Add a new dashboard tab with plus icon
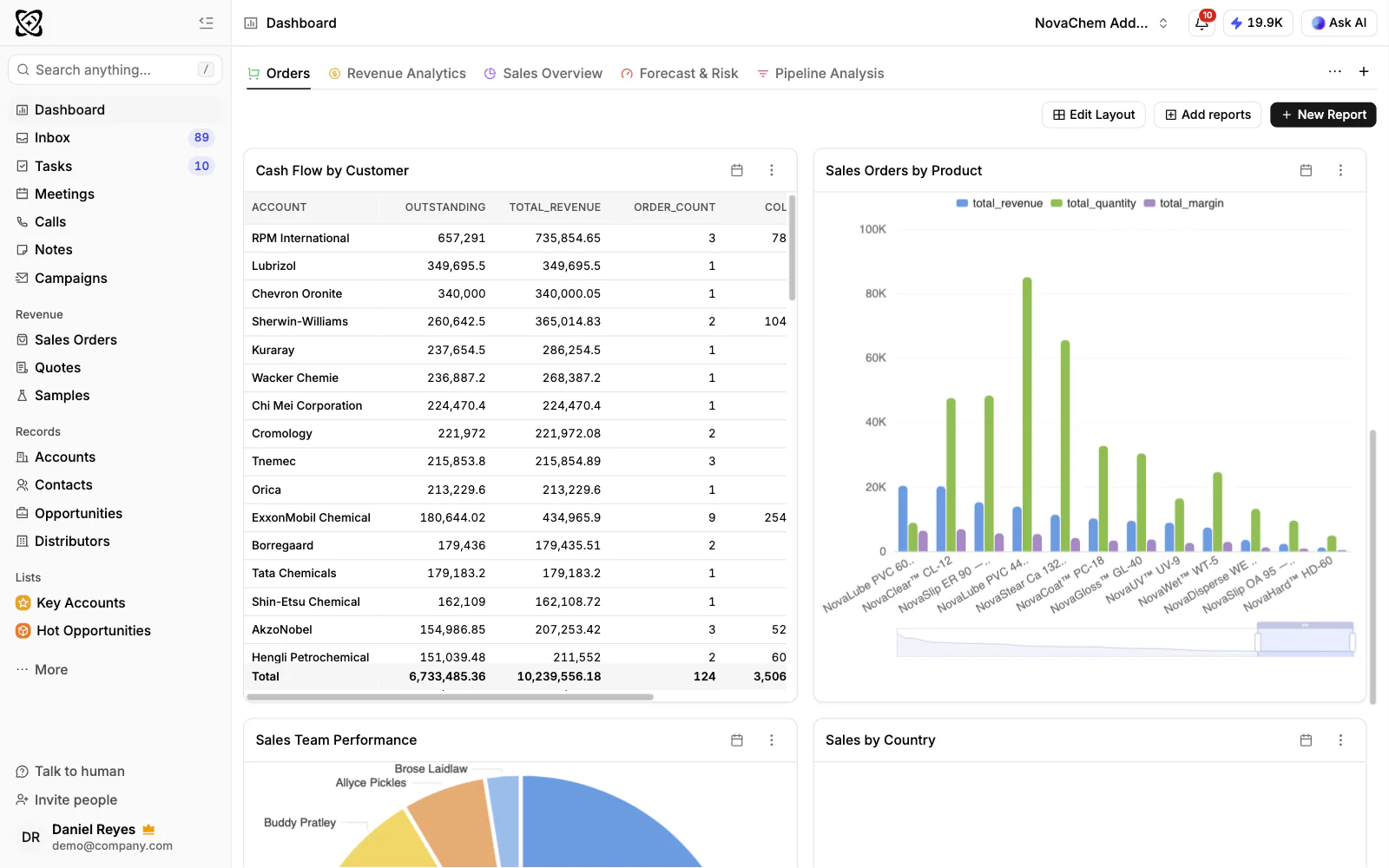Screen dimensions: 1389x868 [1364, 72]
